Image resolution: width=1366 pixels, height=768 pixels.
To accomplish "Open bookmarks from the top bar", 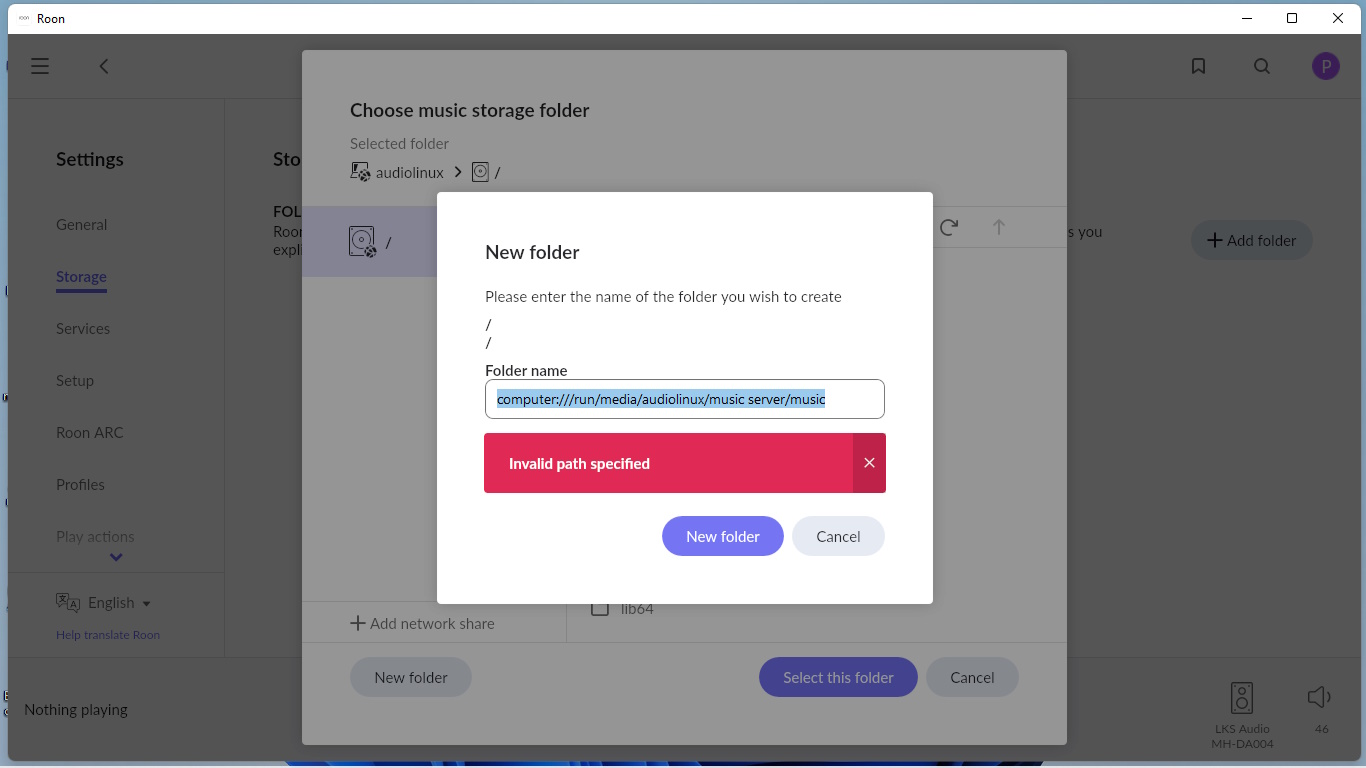I will (x=1198, y=66).
